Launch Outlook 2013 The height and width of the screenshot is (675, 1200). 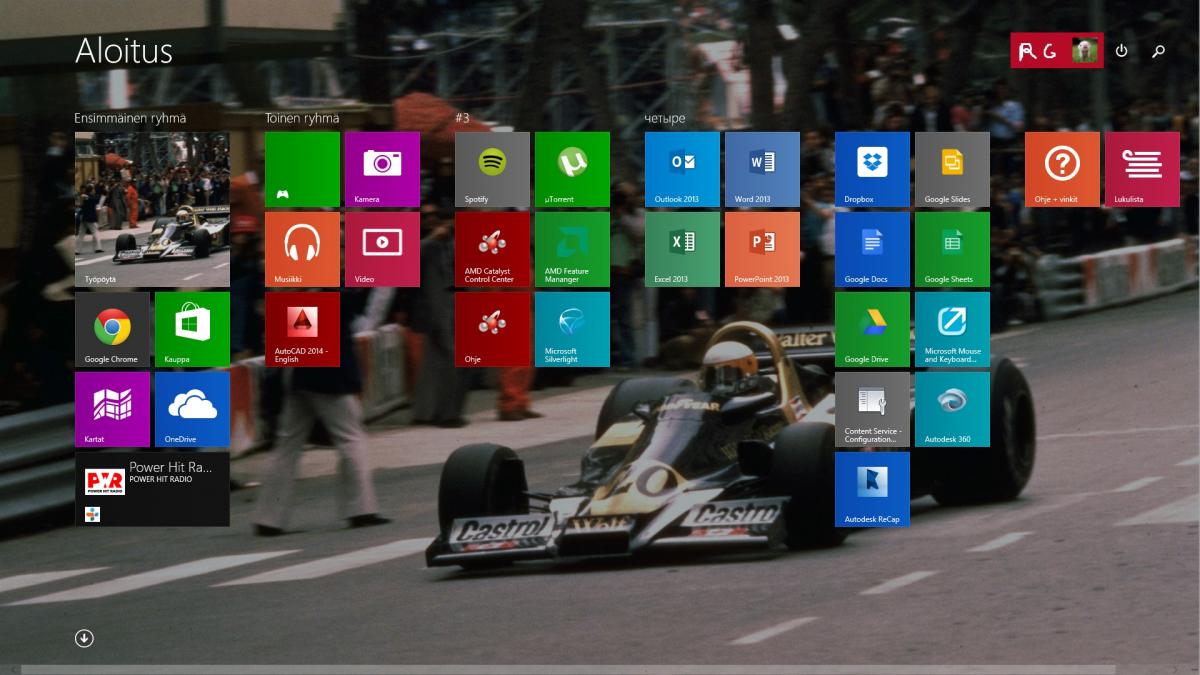click(682, 169)
